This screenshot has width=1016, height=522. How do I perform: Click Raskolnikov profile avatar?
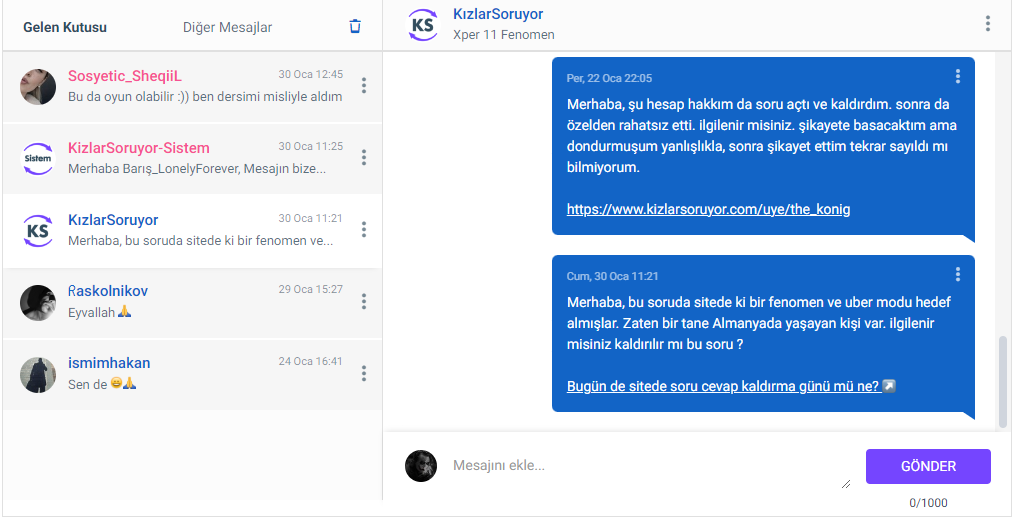coord(38,302)
